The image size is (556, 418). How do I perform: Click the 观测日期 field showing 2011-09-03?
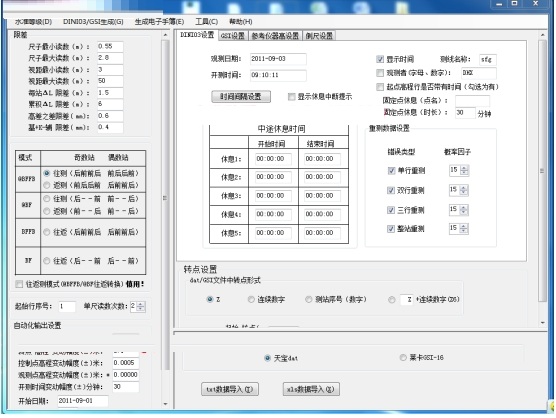[x=278, y=59]
